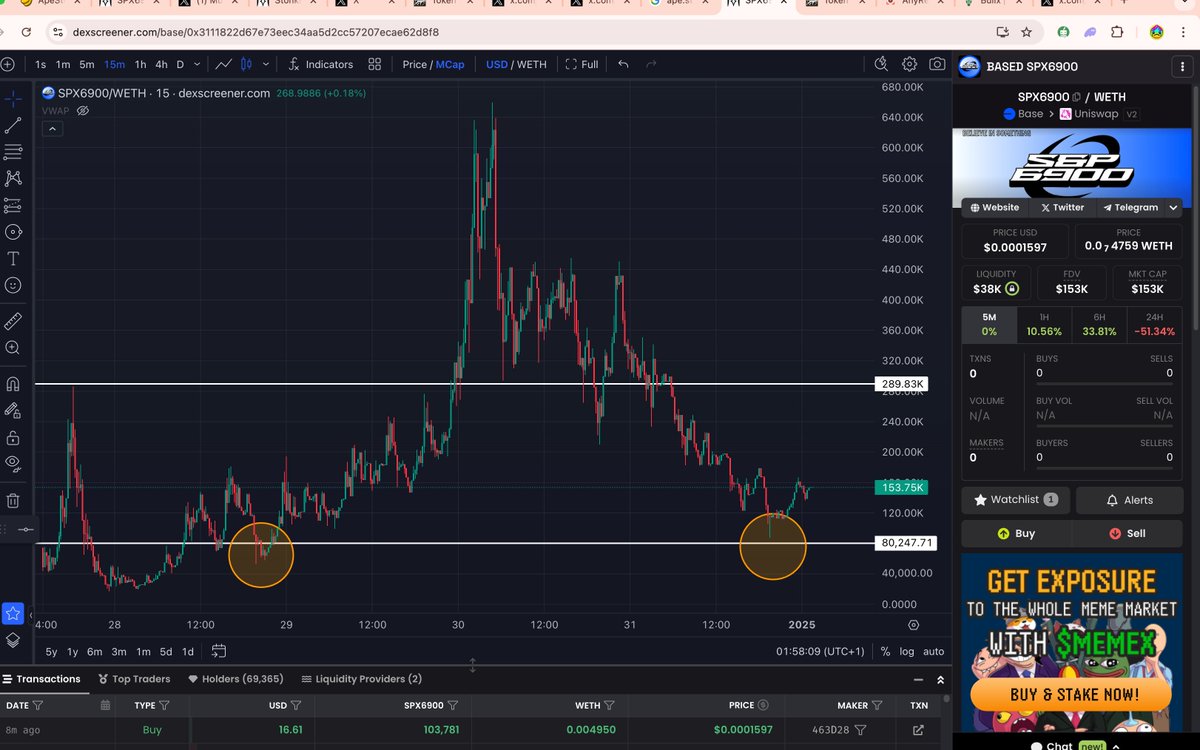Toggle magnet mode for drawings
1200x750 pixels.
click(13, 383)
